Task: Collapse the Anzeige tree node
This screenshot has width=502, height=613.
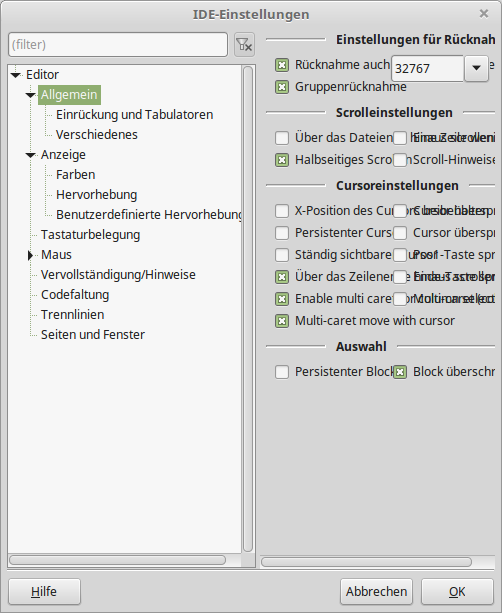Action: 30,155
